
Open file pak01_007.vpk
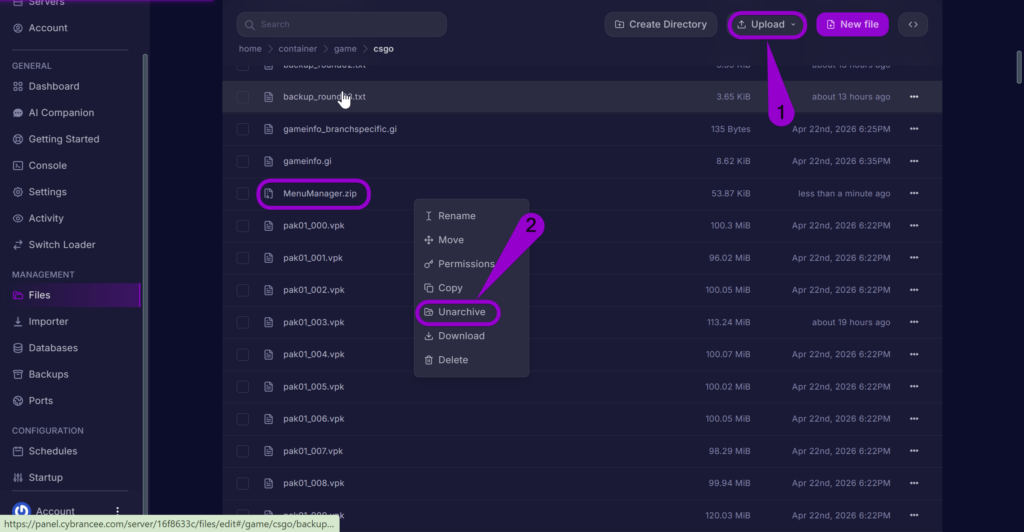point(313,451)
